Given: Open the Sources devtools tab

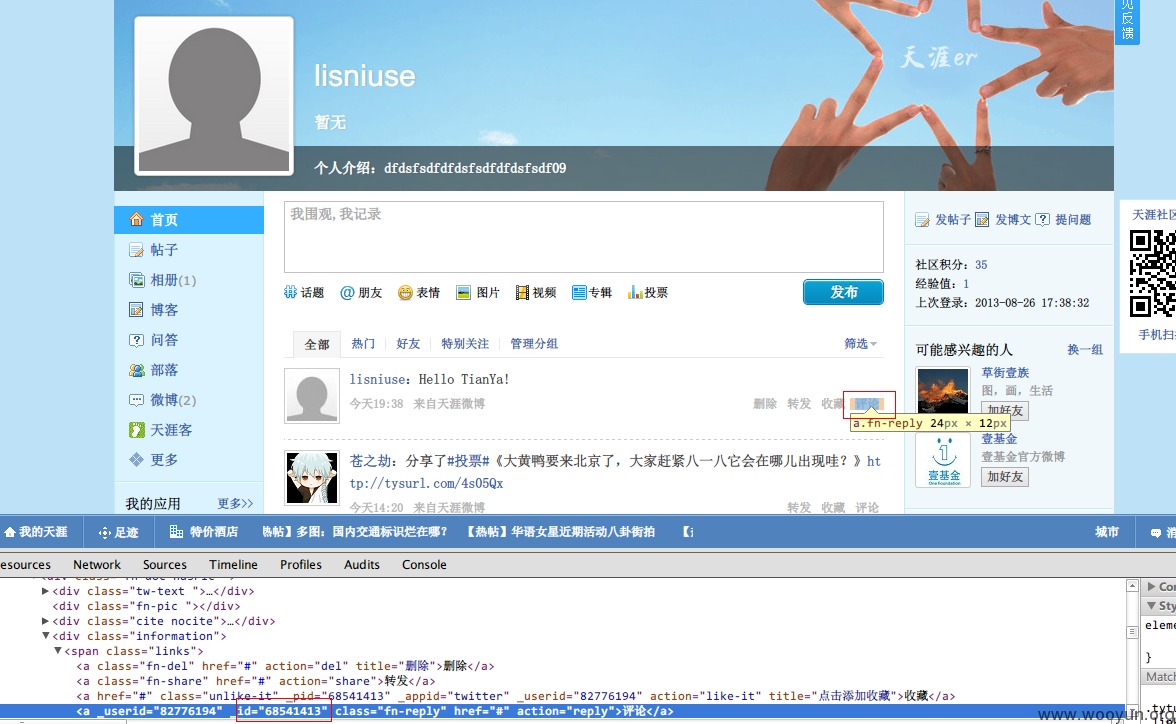Looking at the screenshot, I should click(x=165, y=565).
